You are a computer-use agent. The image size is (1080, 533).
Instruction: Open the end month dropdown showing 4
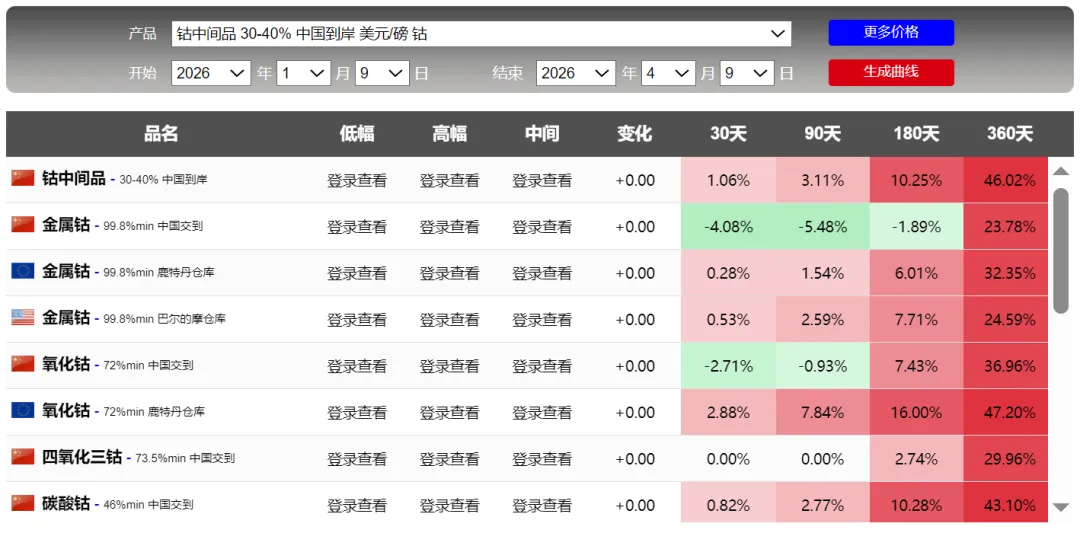pos(668,73)
